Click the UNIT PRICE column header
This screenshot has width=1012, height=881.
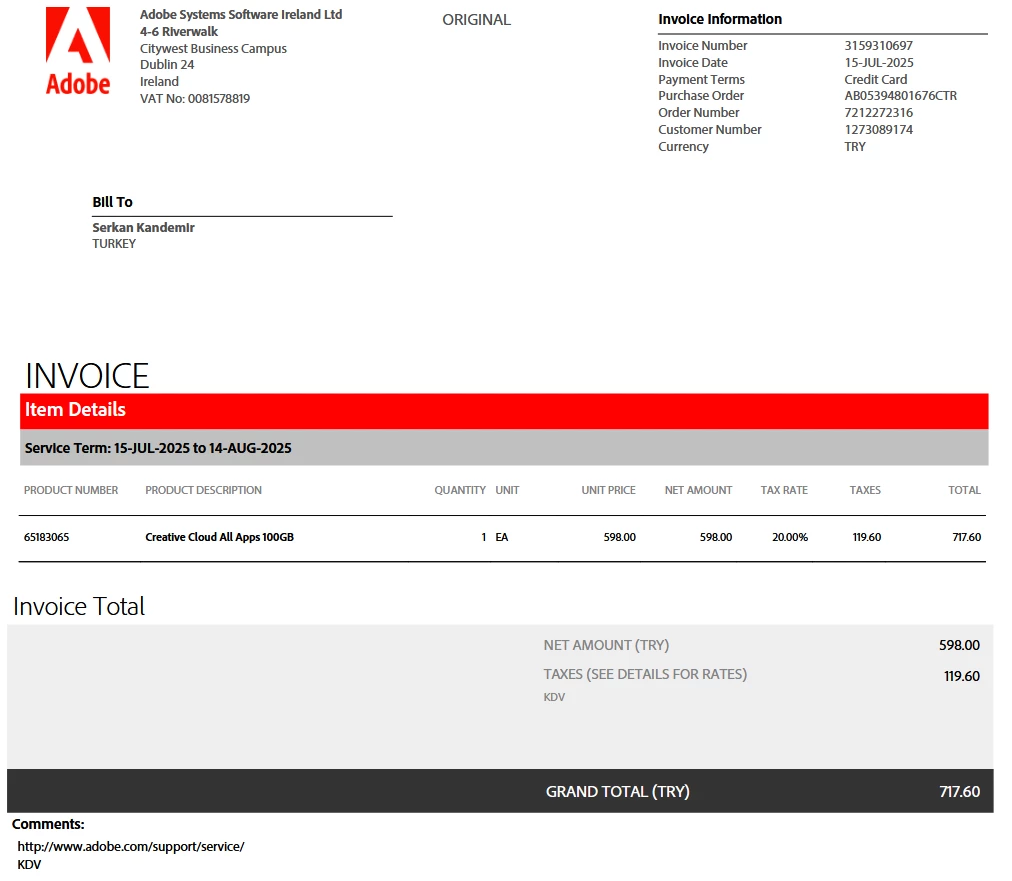click(x=608, y=490)
